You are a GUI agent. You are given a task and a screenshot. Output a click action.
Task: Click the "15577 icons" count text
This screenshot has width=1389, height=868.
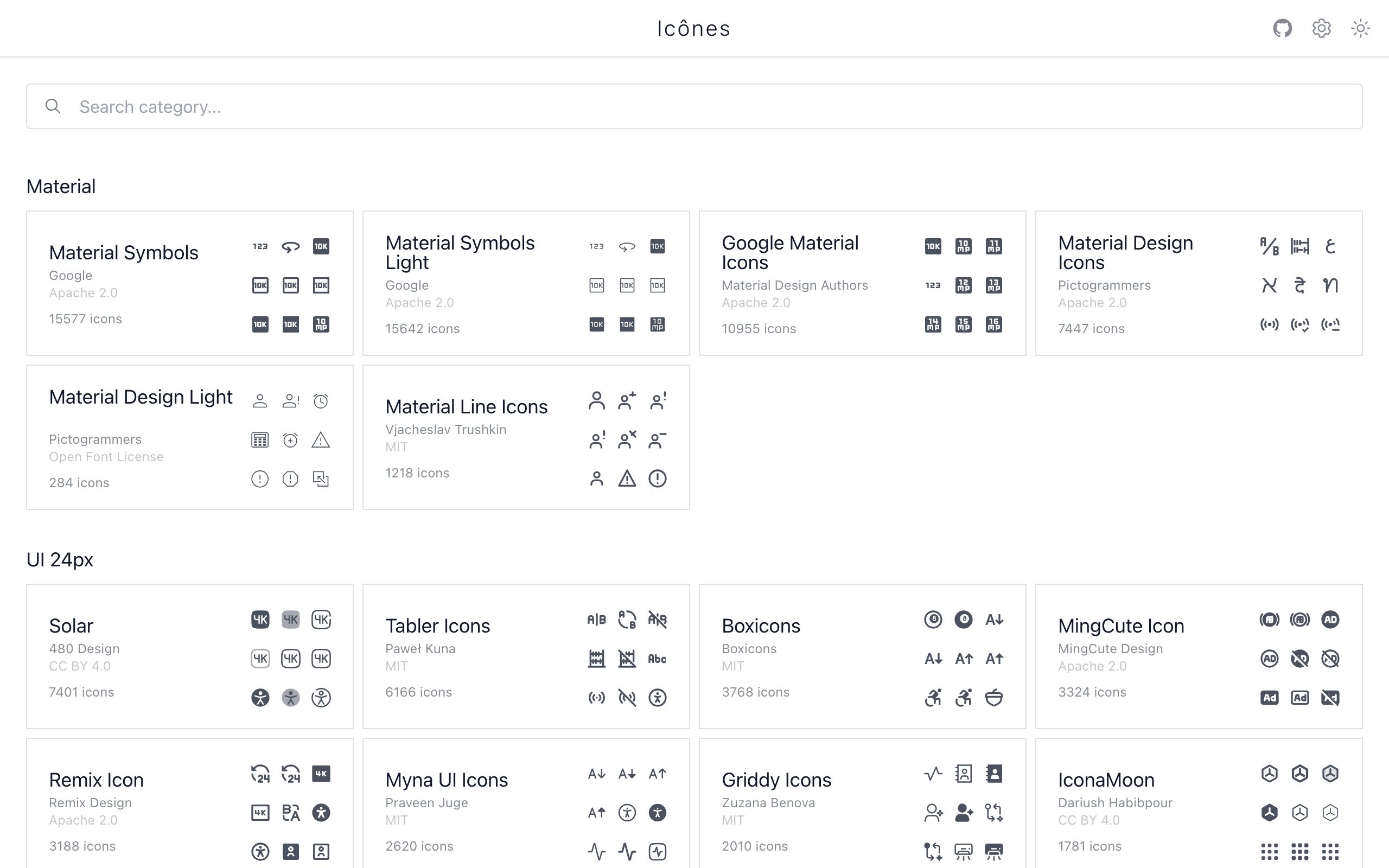pos(86,319)
